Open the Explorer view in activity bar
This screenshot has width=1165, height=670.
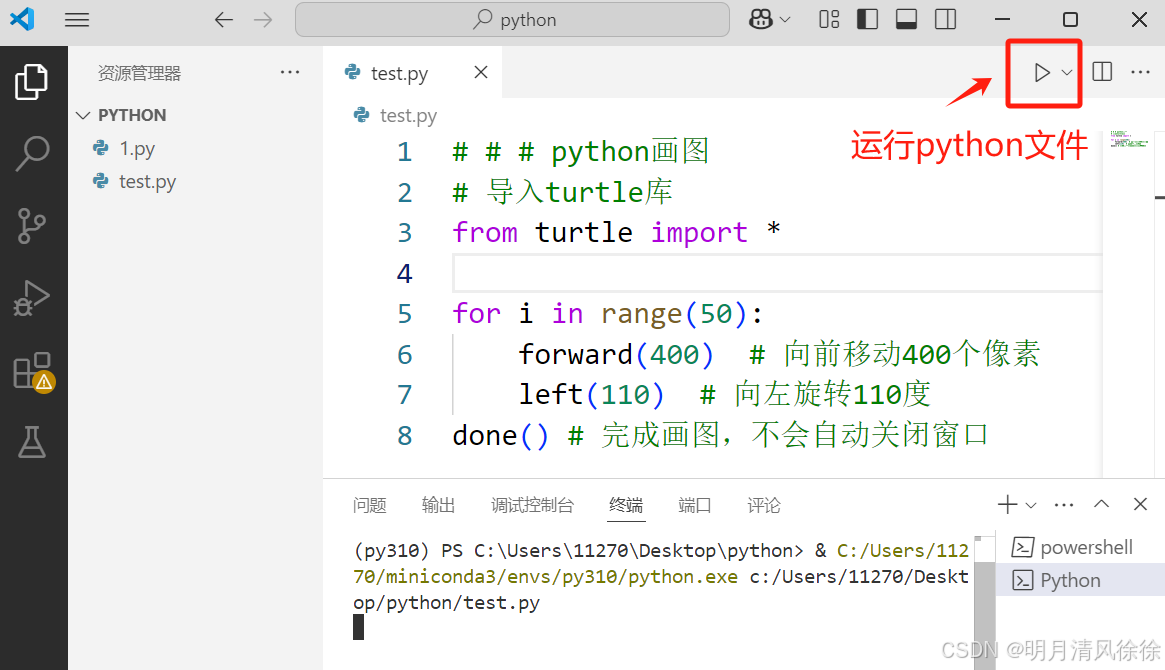coord(31,81)
